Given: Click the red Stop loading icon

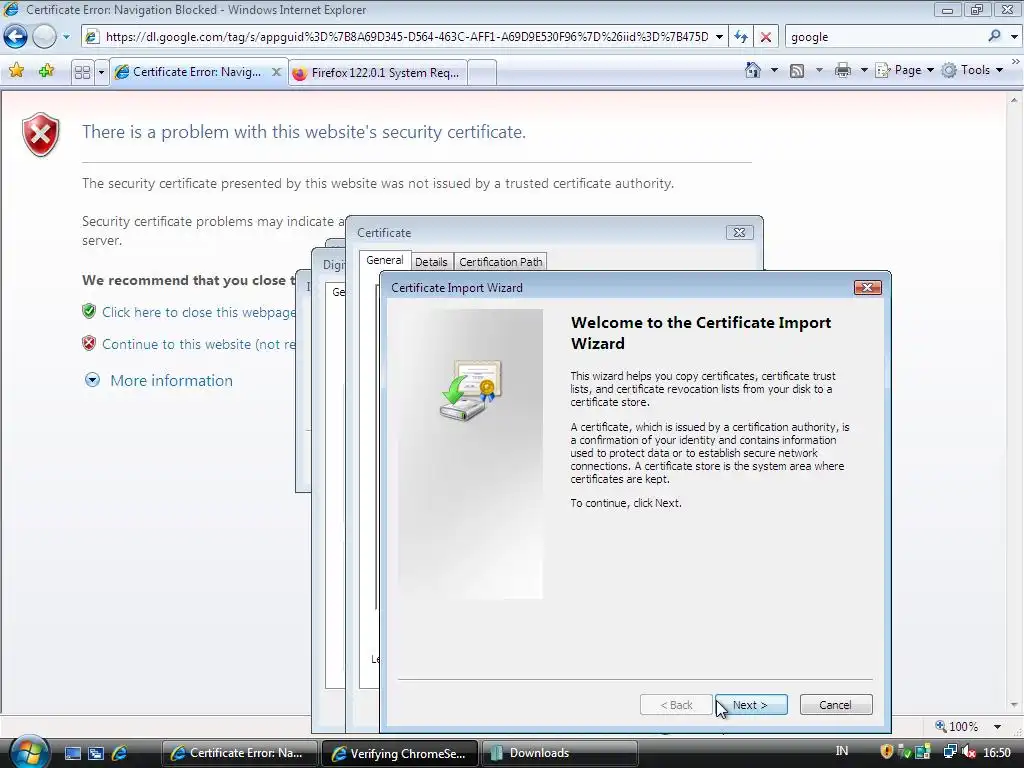Looking at the screenshot, I should (765, 37).
